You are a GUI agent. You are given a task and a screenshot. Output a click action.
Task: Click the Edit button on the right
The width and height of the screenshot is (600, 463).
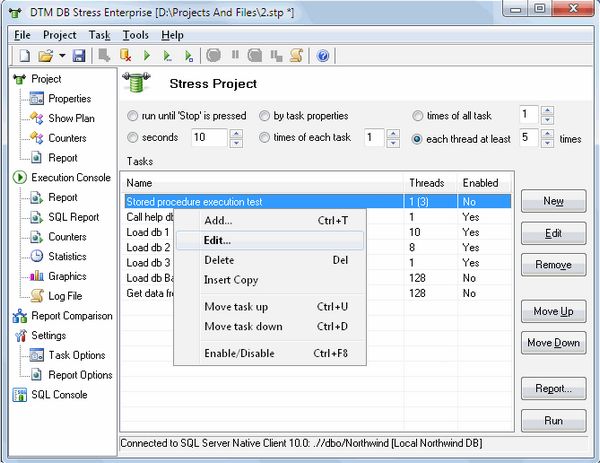coord(553,233)
